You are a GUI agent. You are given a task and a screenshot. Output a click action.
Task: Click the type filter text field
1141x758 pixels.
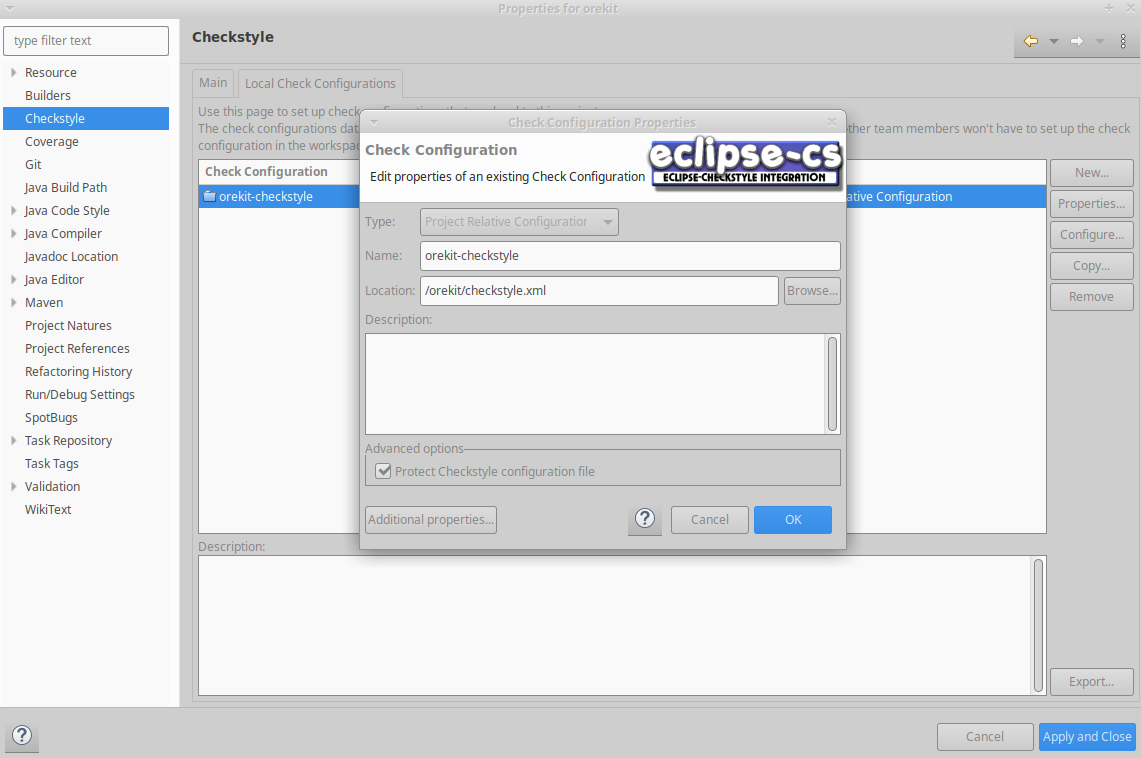(x=85, y=41)
